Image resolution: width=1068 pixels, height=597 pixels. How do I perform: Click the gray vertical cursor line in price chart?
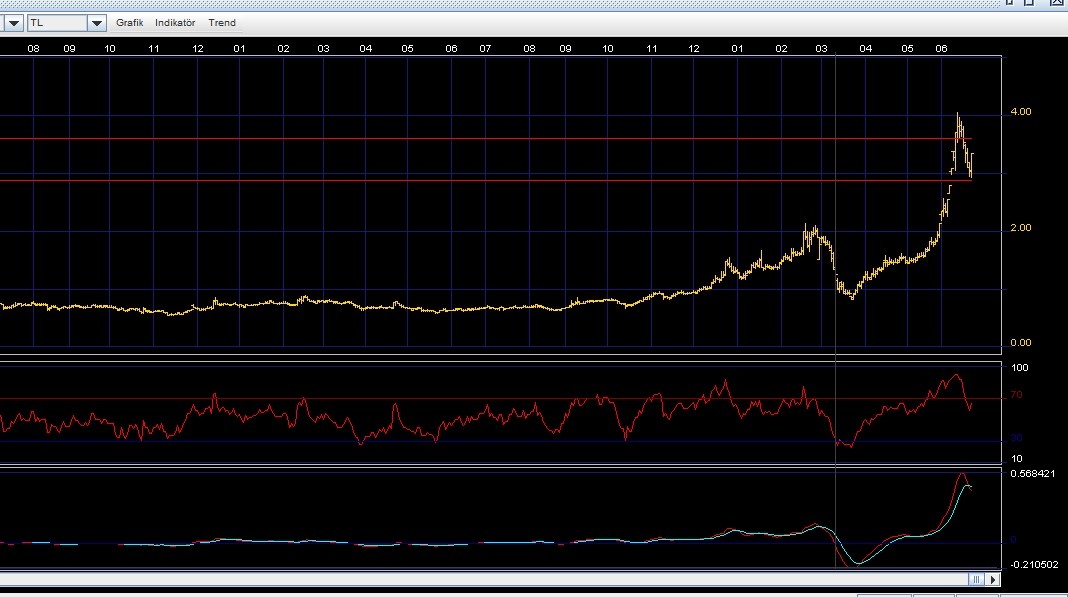click(836, 204)
